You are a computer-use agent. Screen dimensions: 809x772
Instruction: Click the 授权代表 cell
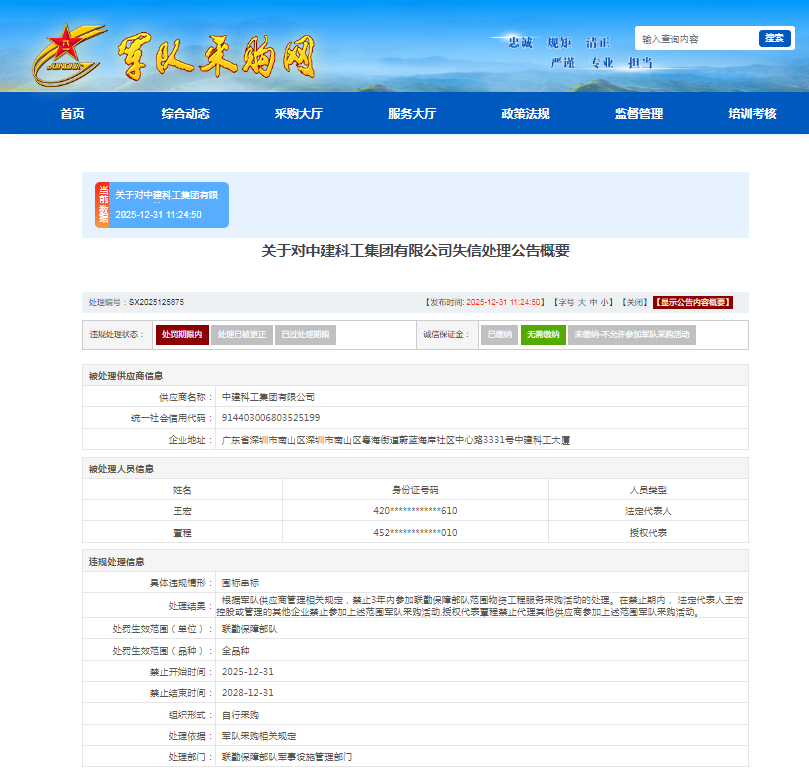click(x=648, y=533)
